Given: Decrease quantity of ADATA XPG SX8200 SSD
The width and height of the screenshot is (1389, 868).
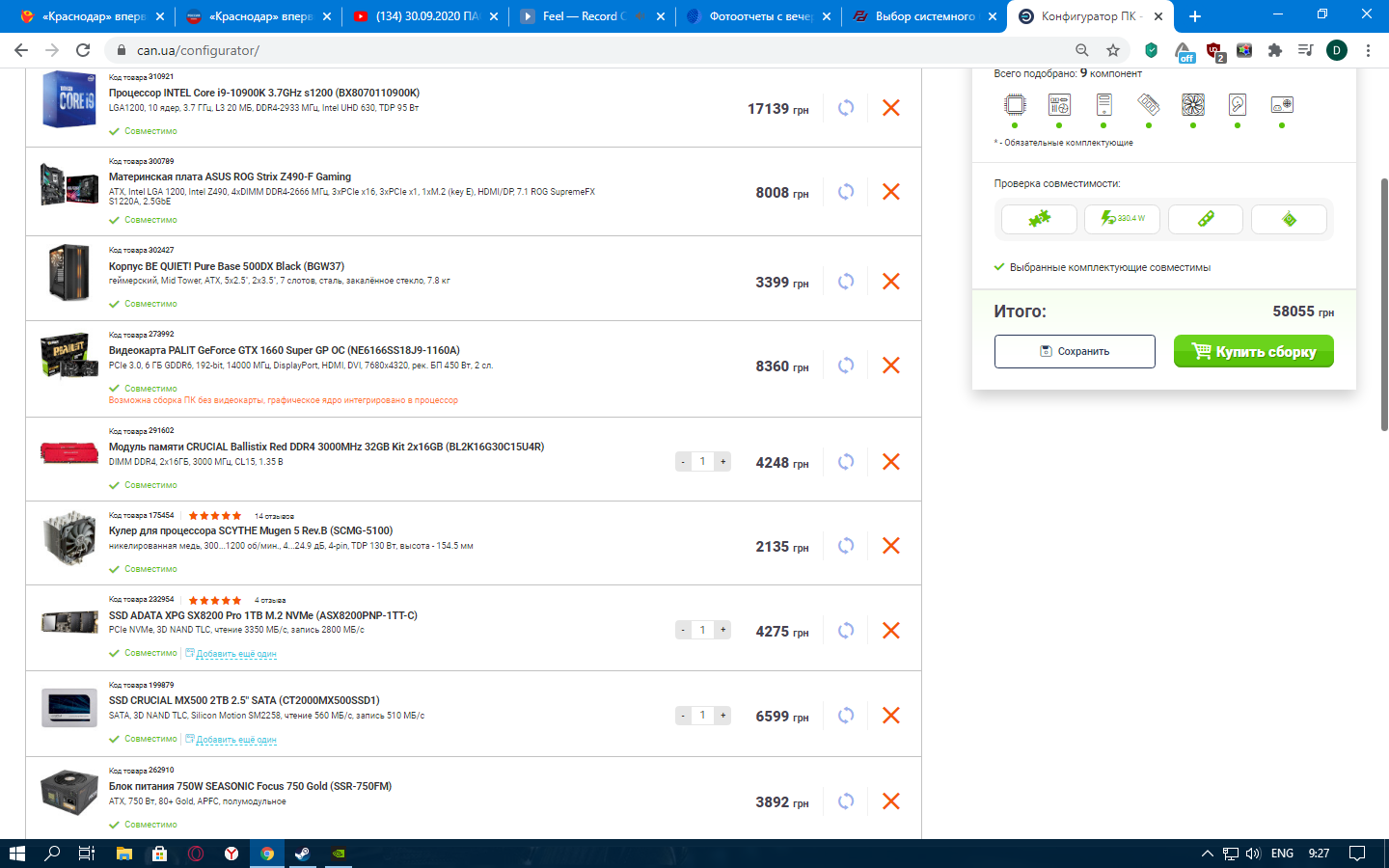Looking at the screenshot, I should point(683,631).
